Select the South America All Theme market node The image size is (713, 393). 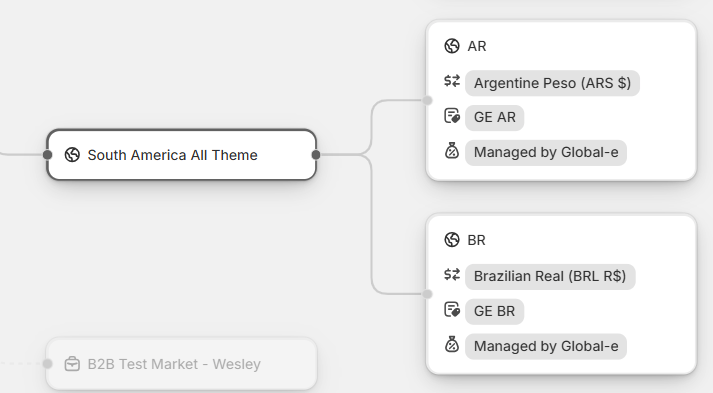[x=181, y=155]
